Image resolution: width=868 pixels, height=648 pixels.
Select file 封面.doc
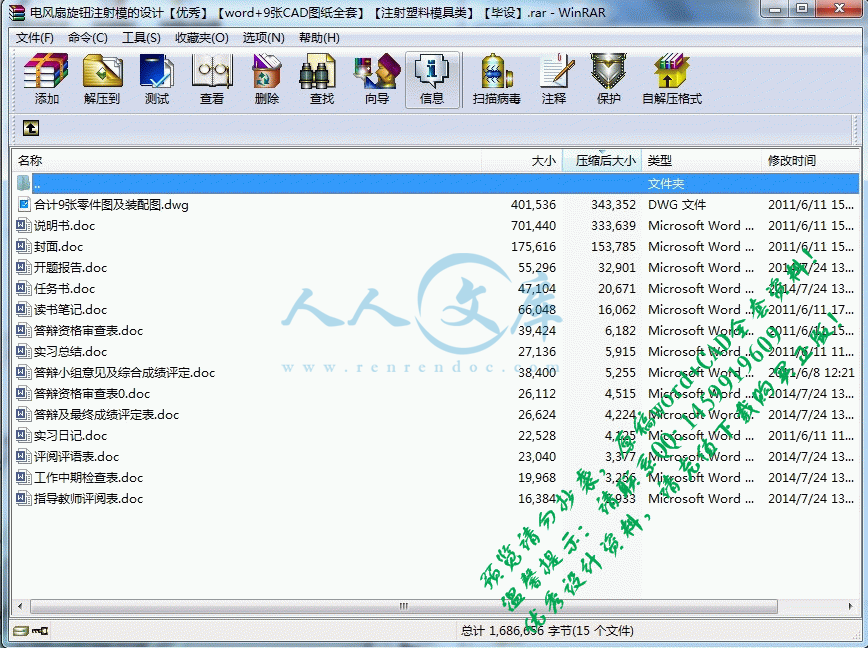(x=58, y=247)
